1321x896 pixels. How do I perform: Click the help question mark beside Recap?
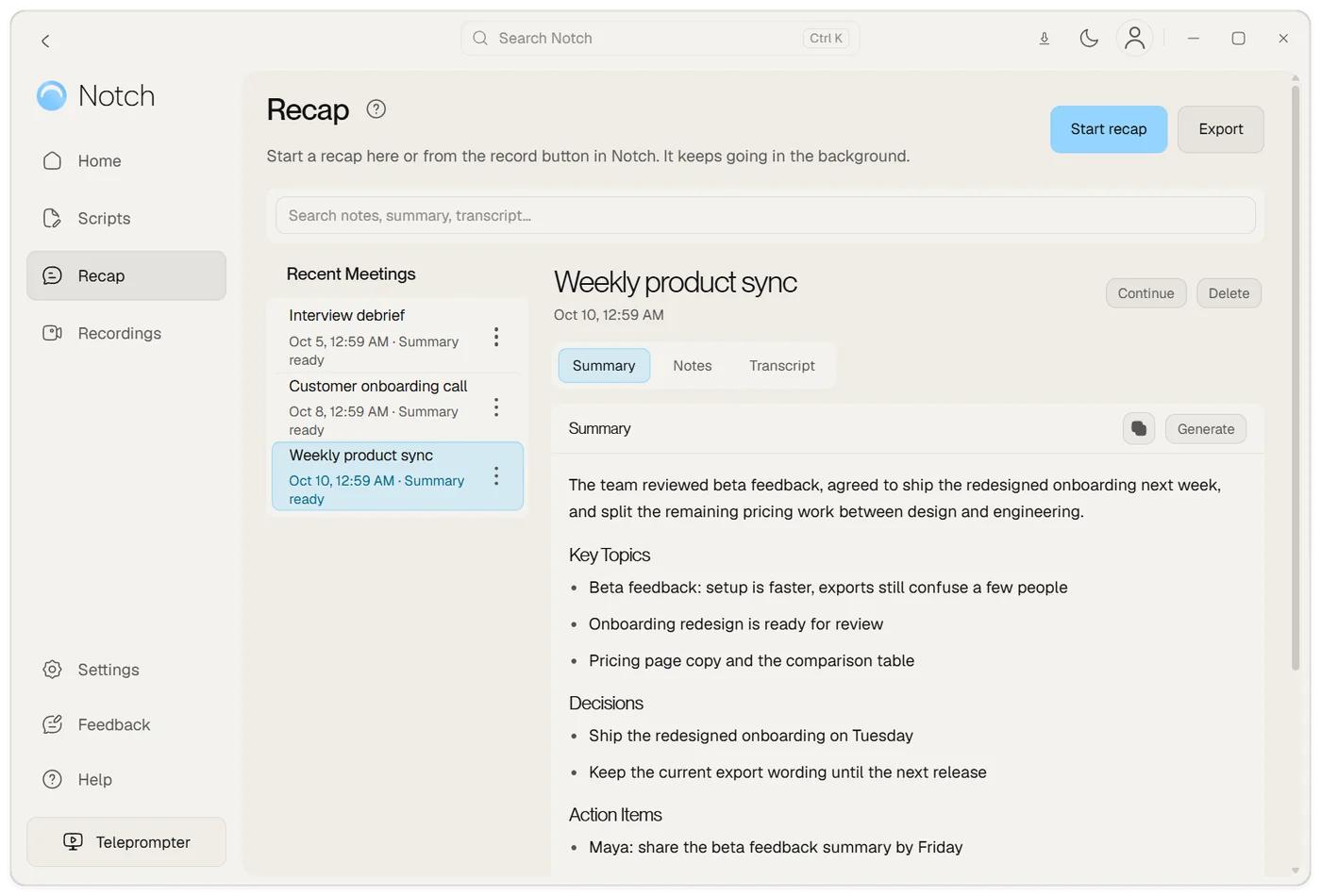pyautogui.click(x=376, y=109)
